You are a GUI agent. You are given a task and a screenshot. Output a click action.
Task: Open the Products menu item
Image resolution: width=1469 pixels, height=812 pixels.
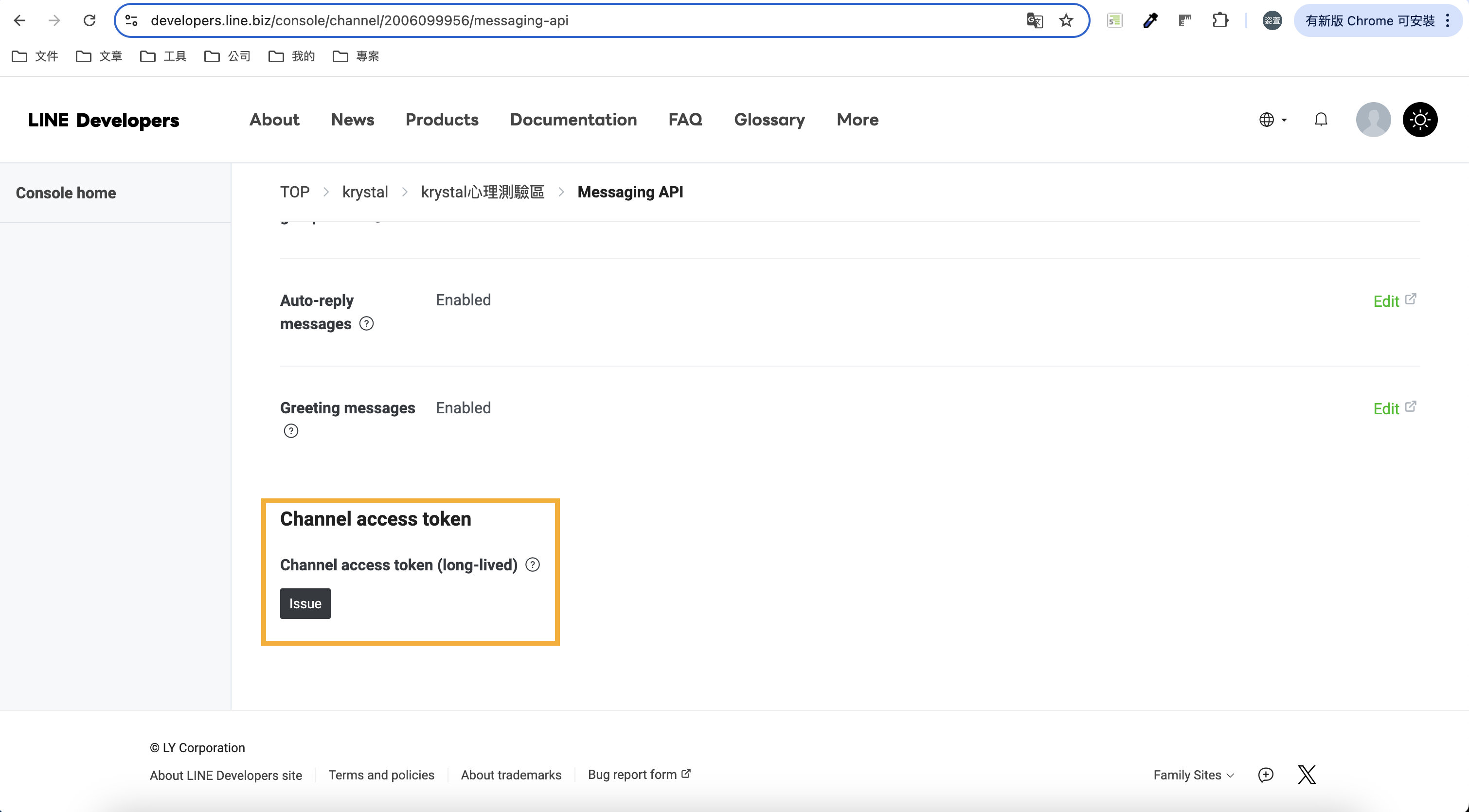[442, 120]
